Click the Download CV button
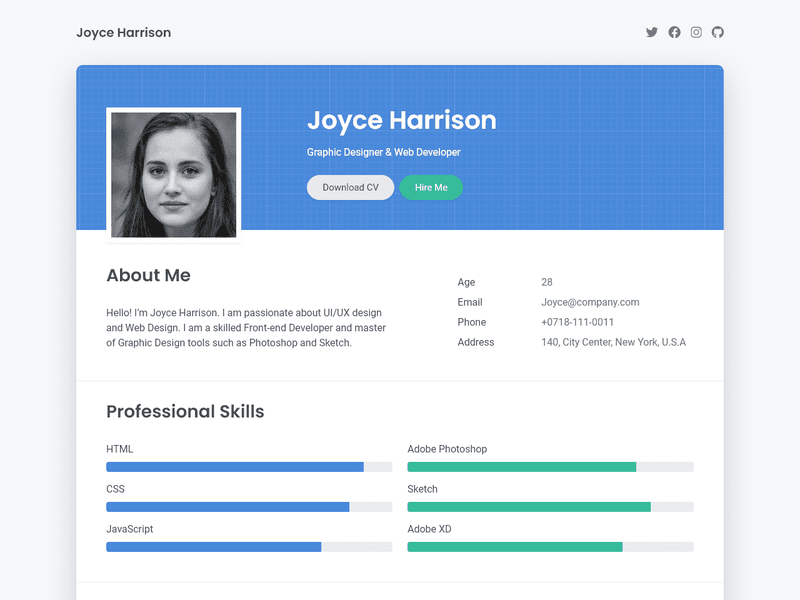Image resolution: width=800 pixels, height=600 pixels. [x=350, y=187]
